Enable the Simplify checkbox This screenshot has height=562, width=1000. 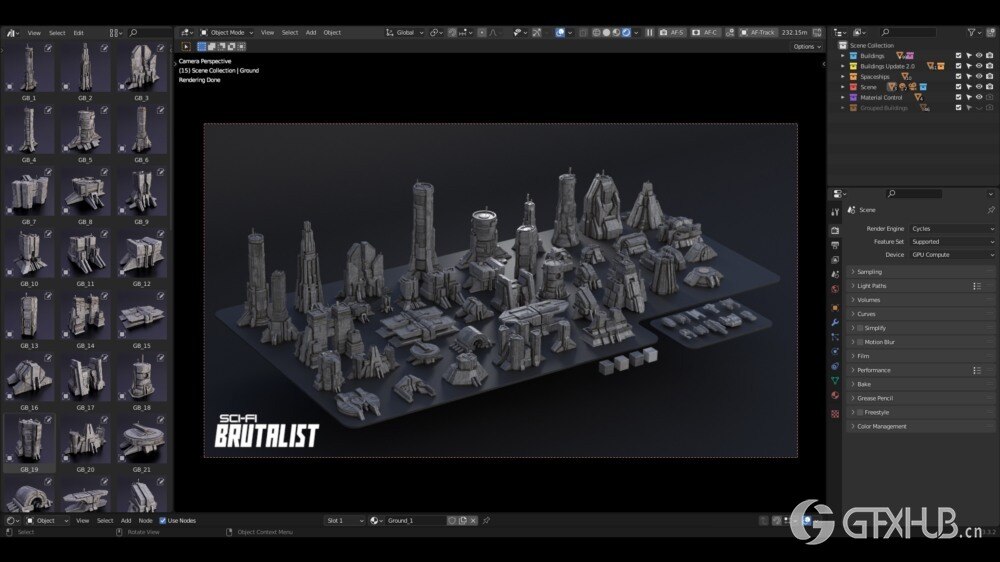860,328
